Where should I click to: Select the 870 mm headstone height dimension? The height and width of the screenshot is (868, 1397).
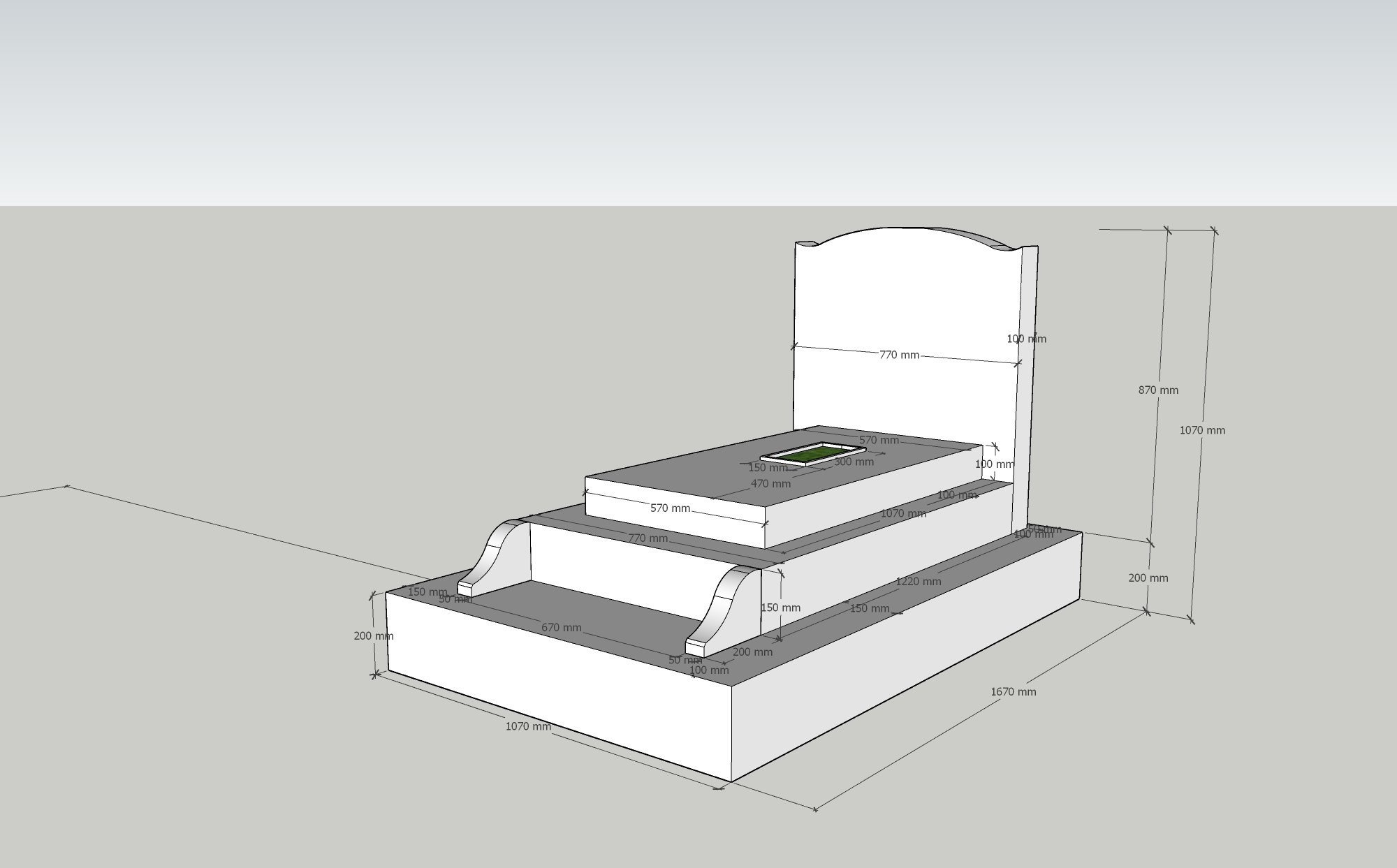(1157, 390)
